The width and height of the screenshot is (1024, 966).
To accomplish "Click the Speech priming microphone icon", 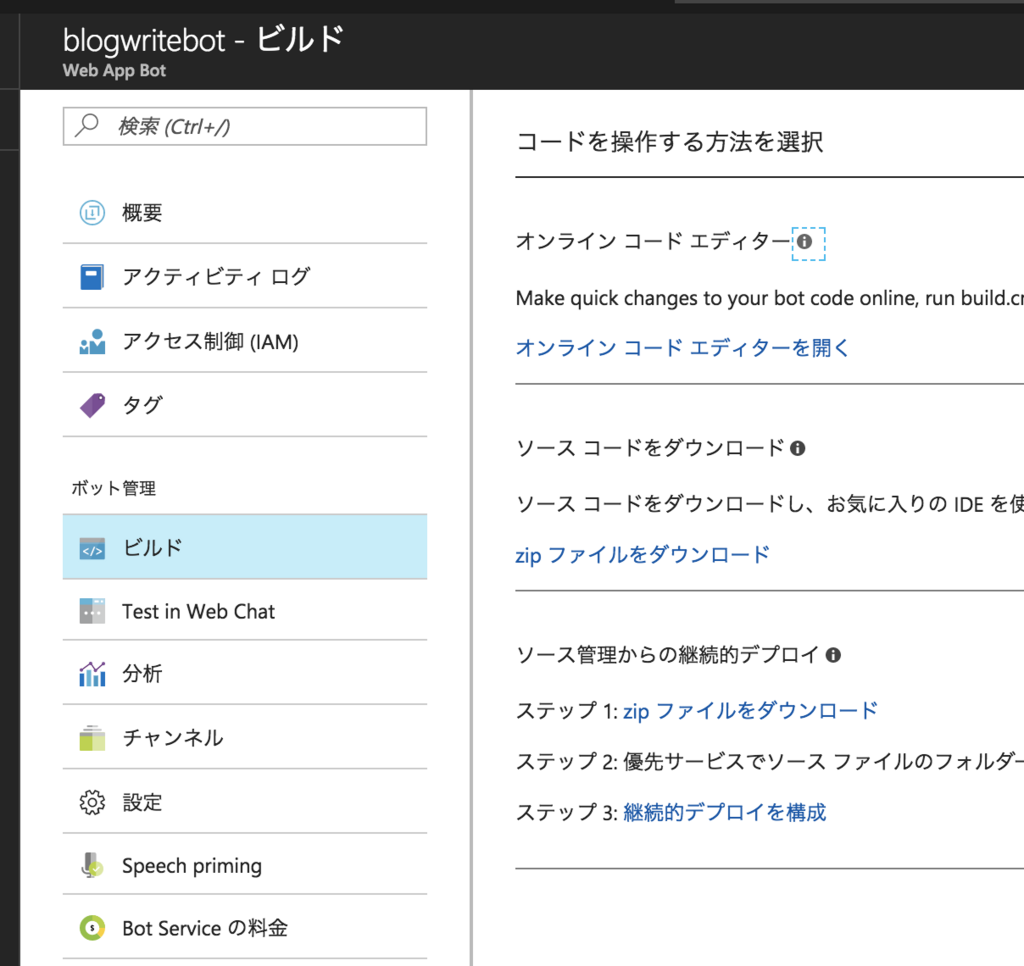I will click(x=92, y=865).
